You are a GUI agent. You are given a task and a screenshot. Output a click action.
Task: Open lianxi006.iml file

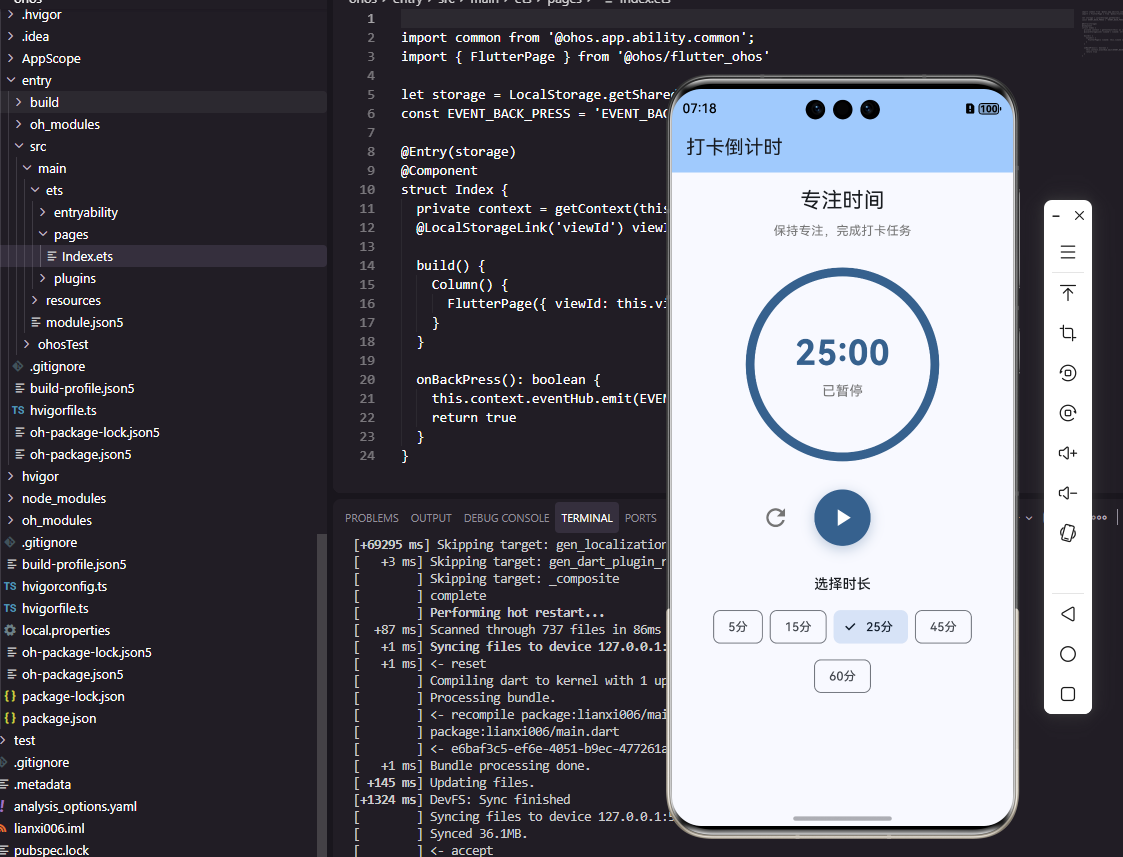pos(163,829)
